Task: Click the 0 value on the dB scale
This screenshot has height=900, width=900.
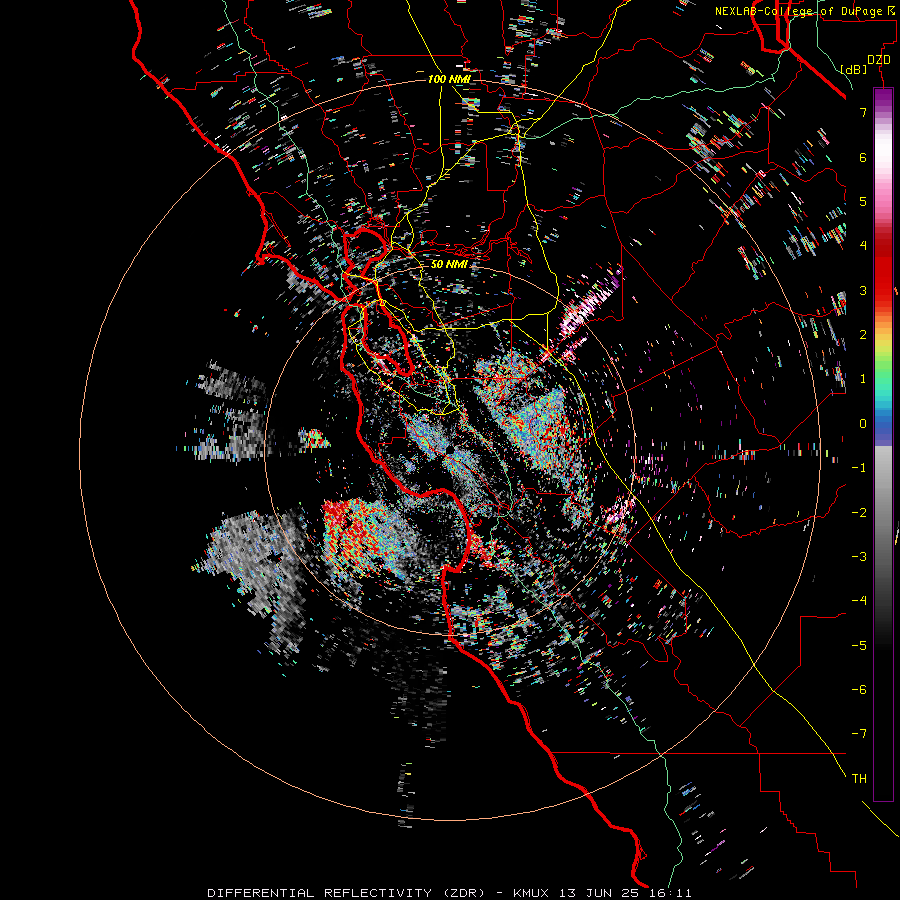Action: coord(863,424)
